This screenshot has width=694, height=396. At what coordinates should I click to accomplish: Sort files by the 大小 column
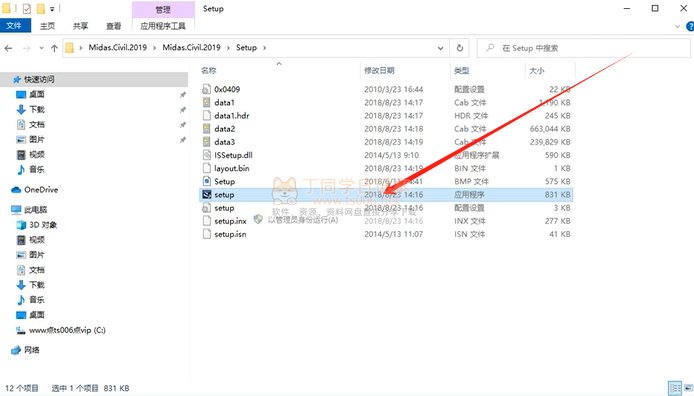point(537,70)
